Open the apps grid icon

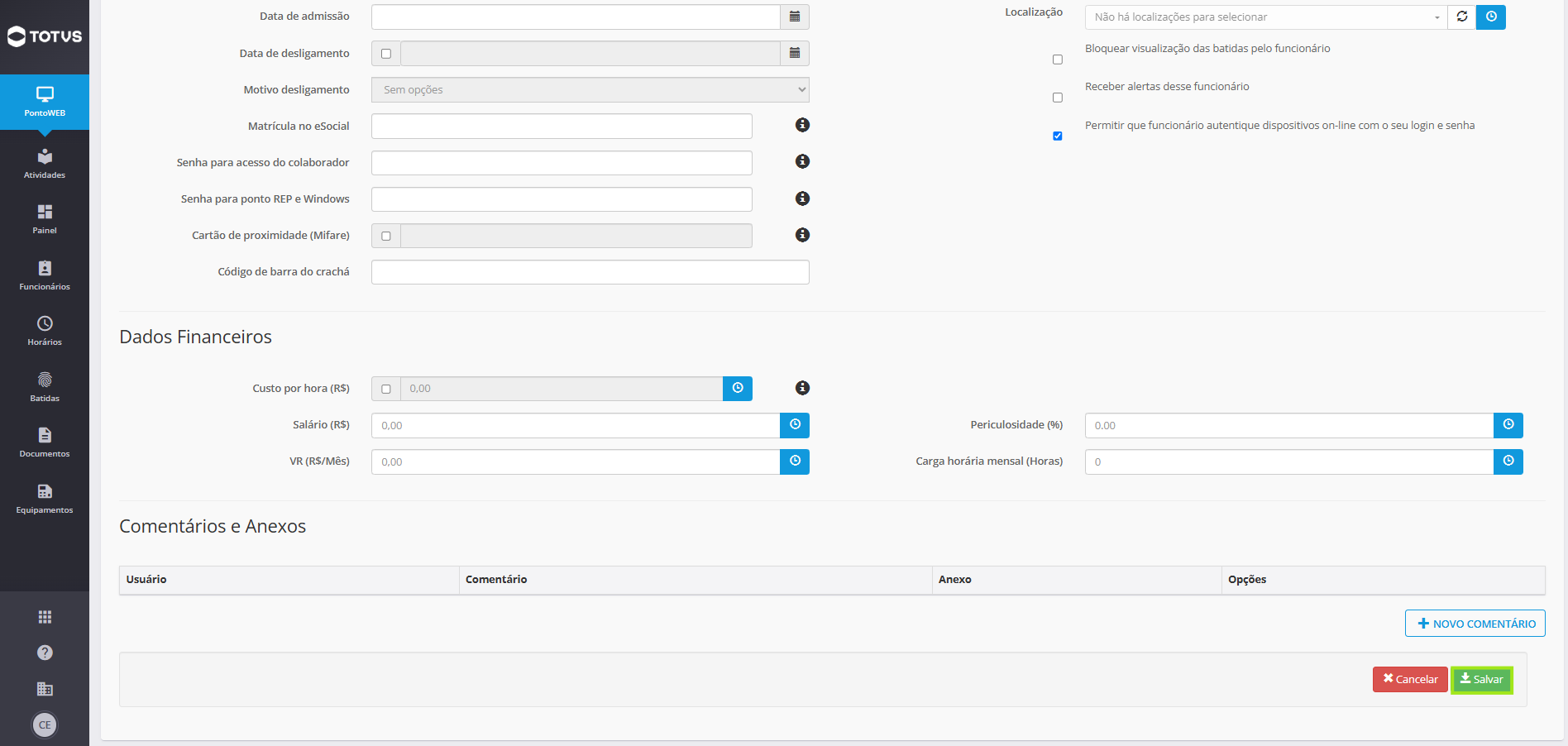coord(45,617)
